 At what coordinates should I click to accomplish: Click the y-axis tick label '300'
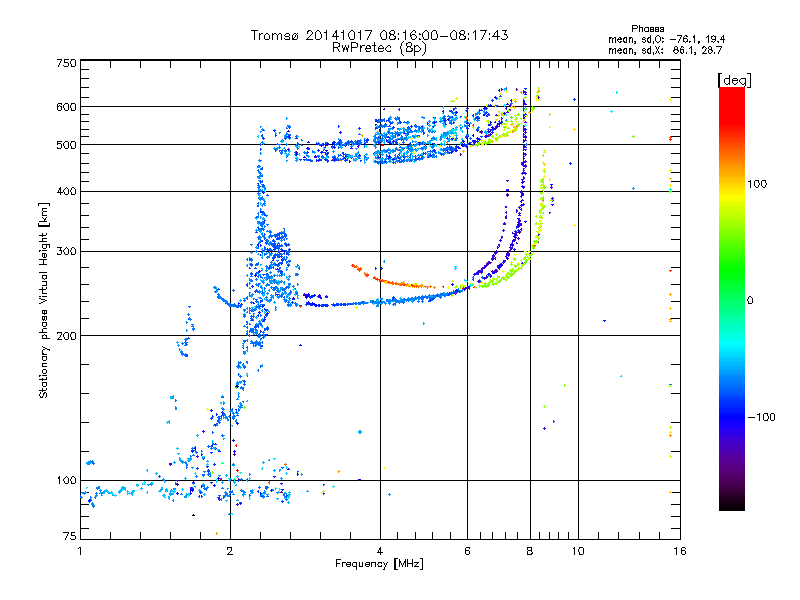[x=66, y=251]
